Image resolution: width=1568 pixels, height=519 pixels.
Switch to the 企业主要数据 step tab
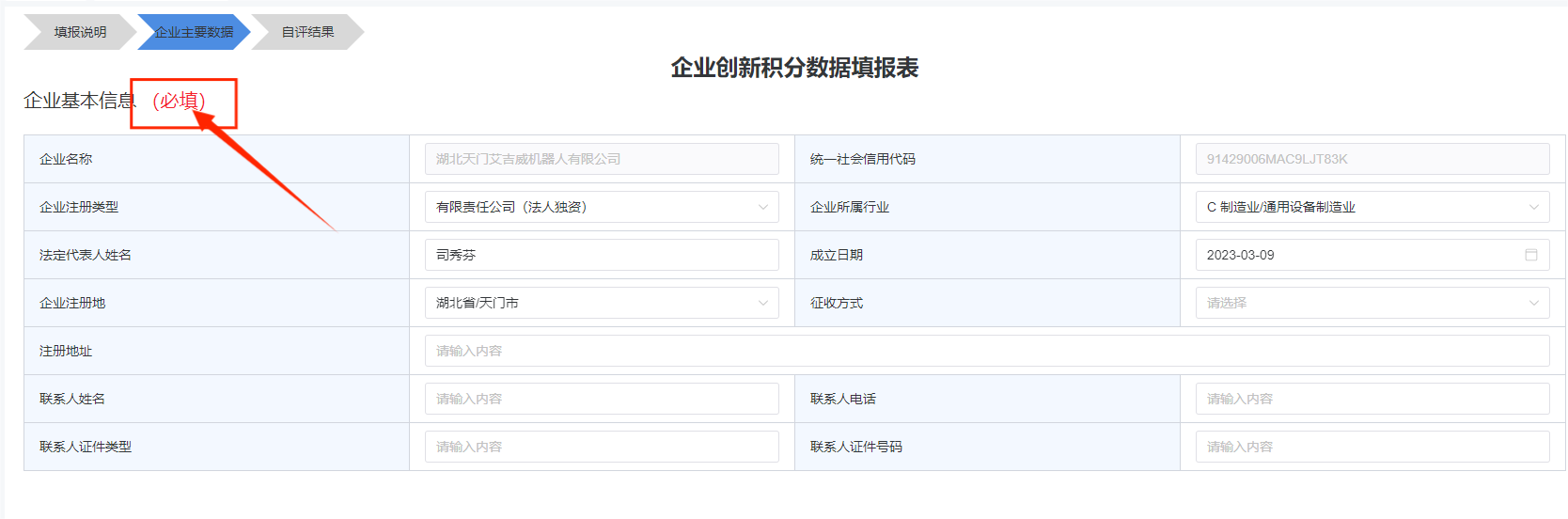point(194,32)
